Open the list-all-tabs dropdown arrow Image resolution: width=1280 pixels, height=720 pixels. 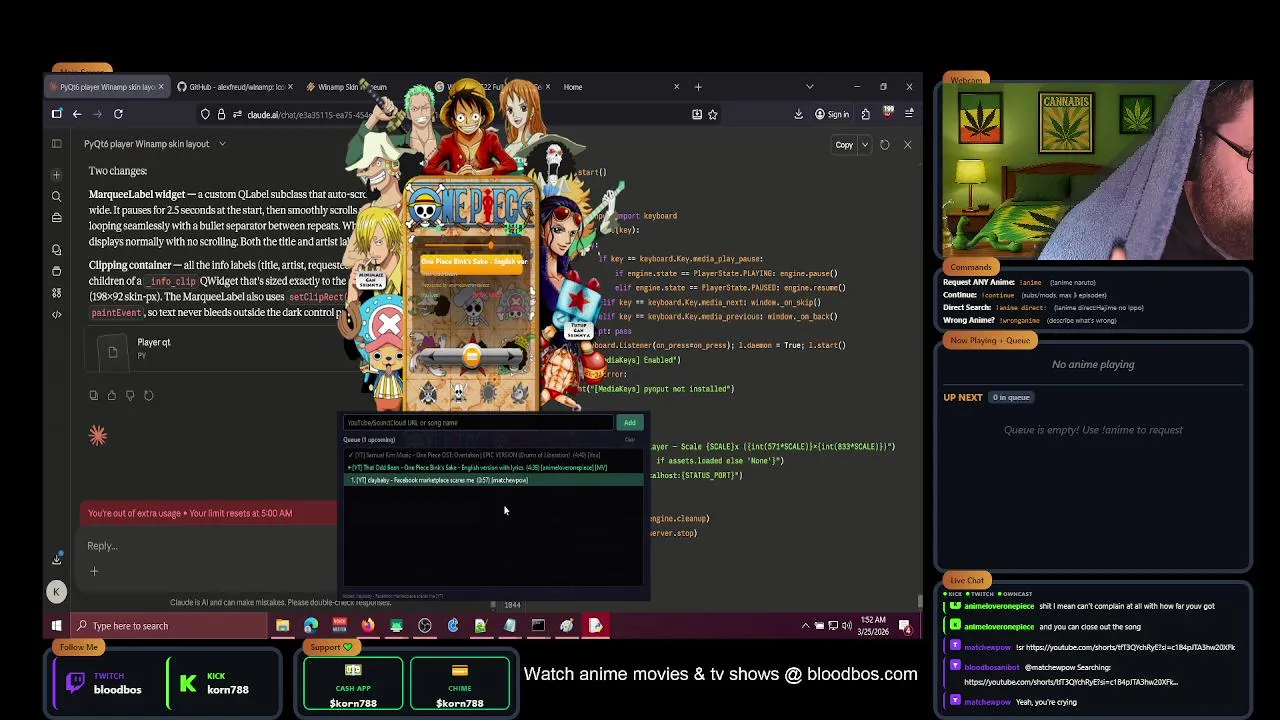pos(809,87)
